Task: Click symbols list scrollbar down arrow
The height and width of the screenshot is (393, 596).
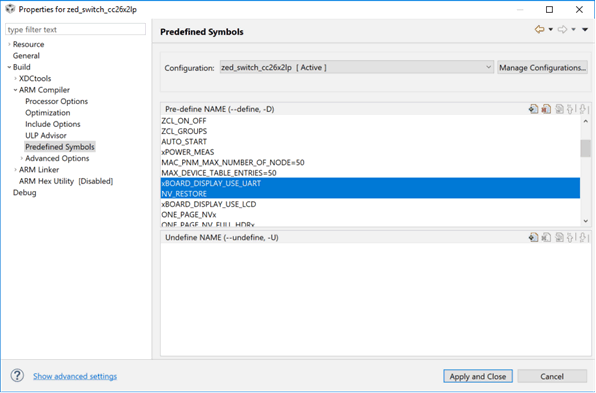Action: [x=585, y=221]
